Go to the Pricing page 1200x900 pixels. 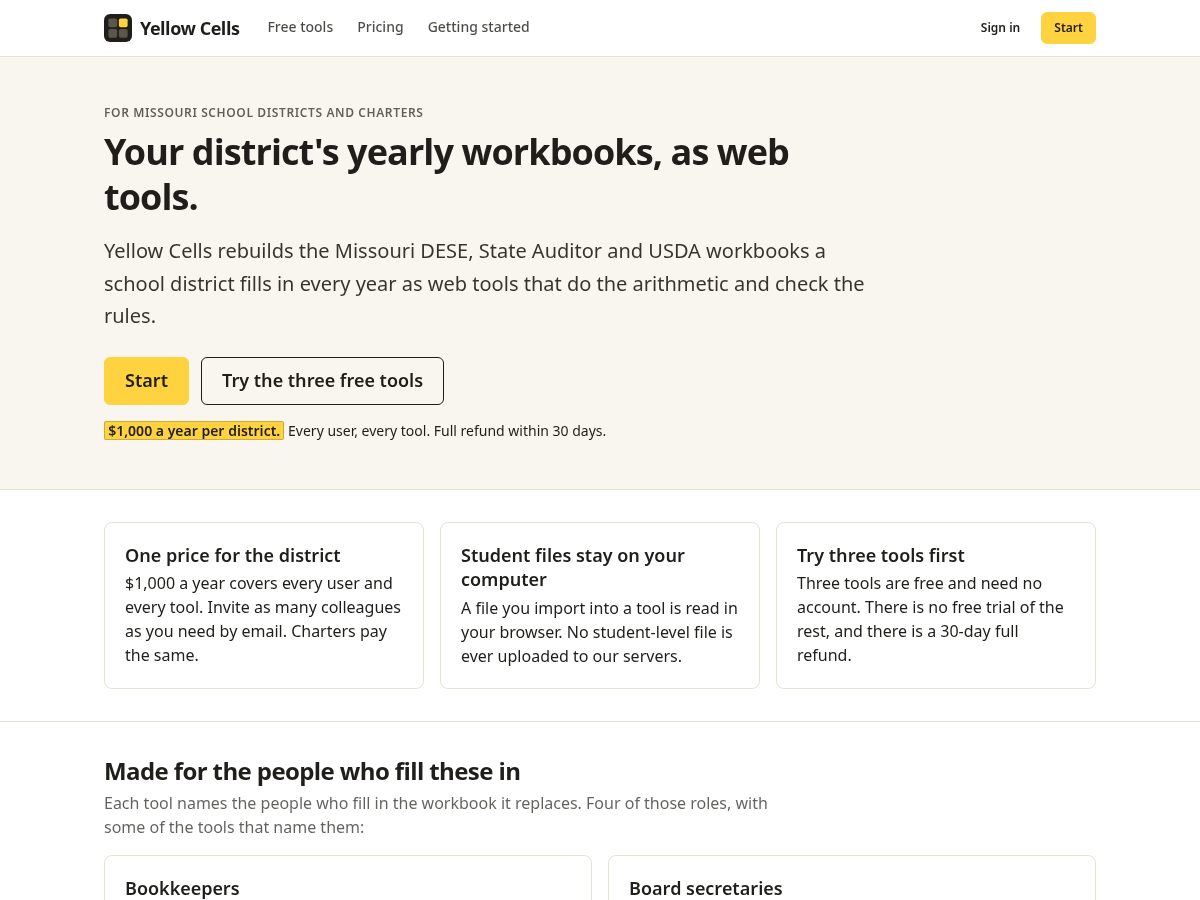coord(380,27)
